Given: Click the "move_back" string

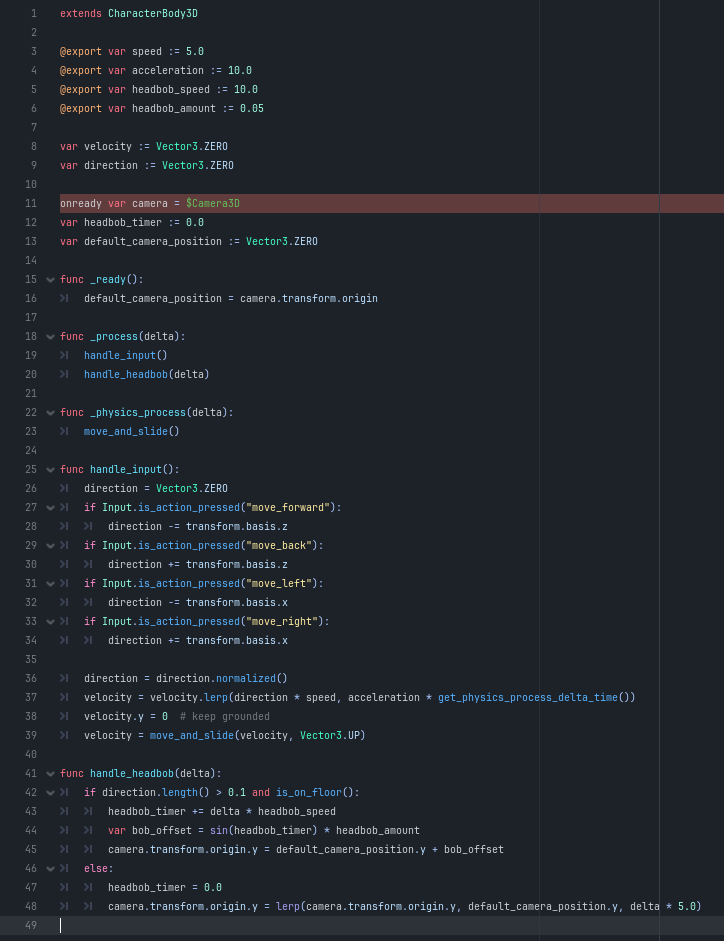Looking at the screenshot, I should tap(279, 546).
